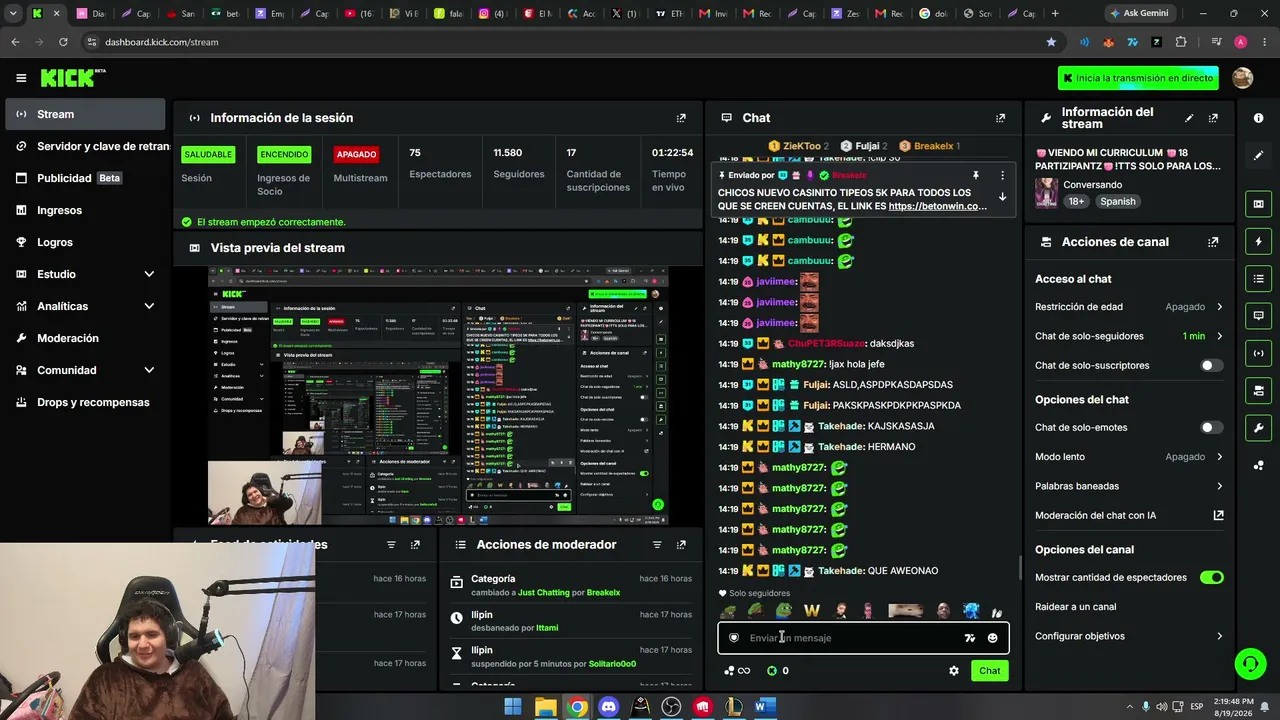The height and width of the screenshot is (720, 1280).
Task: Toggle Chat de solo-suscriptores switch
Action: [x=1211, y=366]
